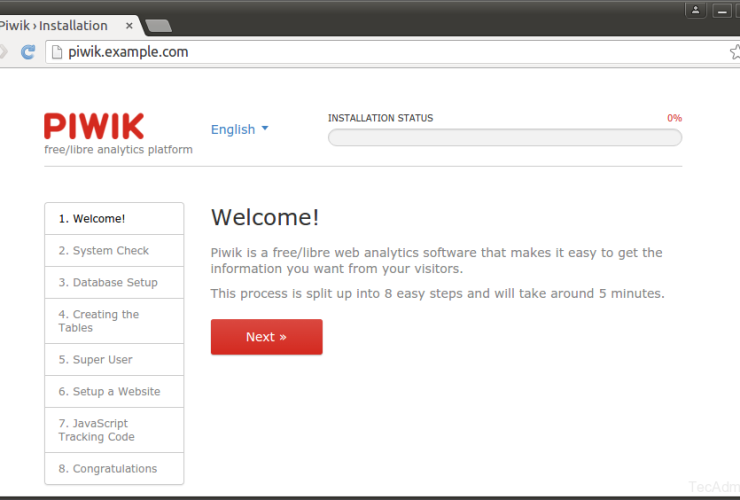Close the Piwik Installation tab
The height and width of the screenshot is (500, 740).
pos(128,25)
